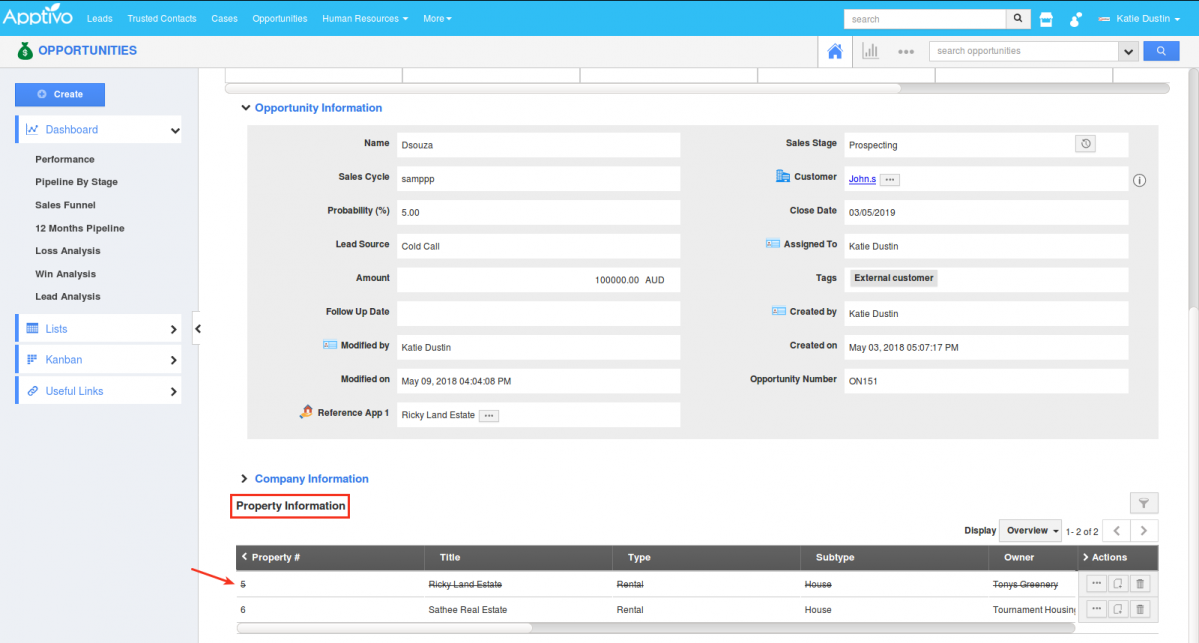Screen dimensions: 1199x643
Task: Go to the Opportunities home icon
Action: pyautogui.click(x=834, y=51)
